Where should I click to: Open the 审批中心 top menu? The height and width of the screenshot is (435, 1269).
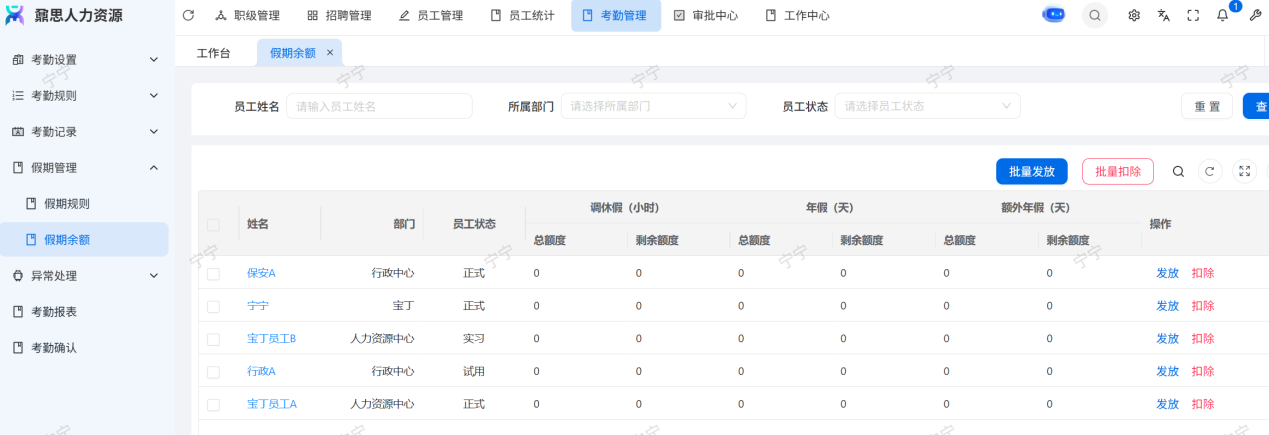point(705,15)
